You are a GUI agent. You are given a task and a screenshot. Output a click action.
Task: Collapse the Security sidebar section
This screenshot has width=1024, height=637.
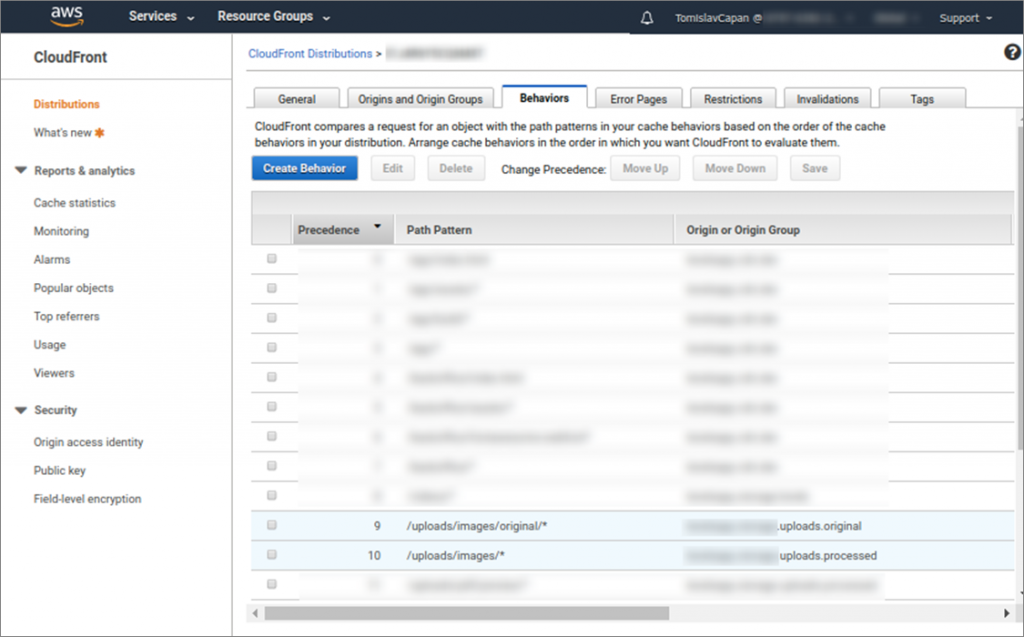[22, 410]
